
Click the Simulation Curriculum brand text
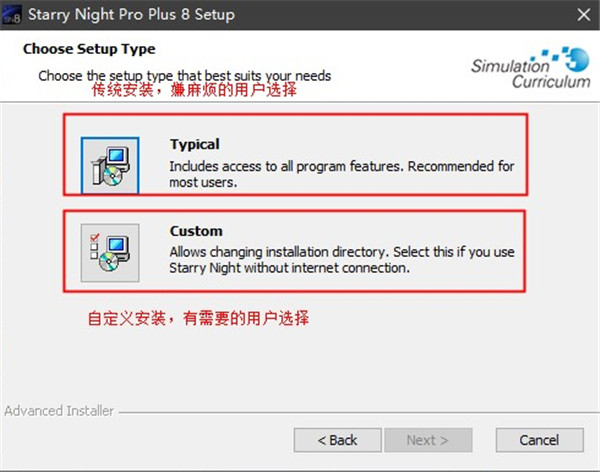point(531,73)
